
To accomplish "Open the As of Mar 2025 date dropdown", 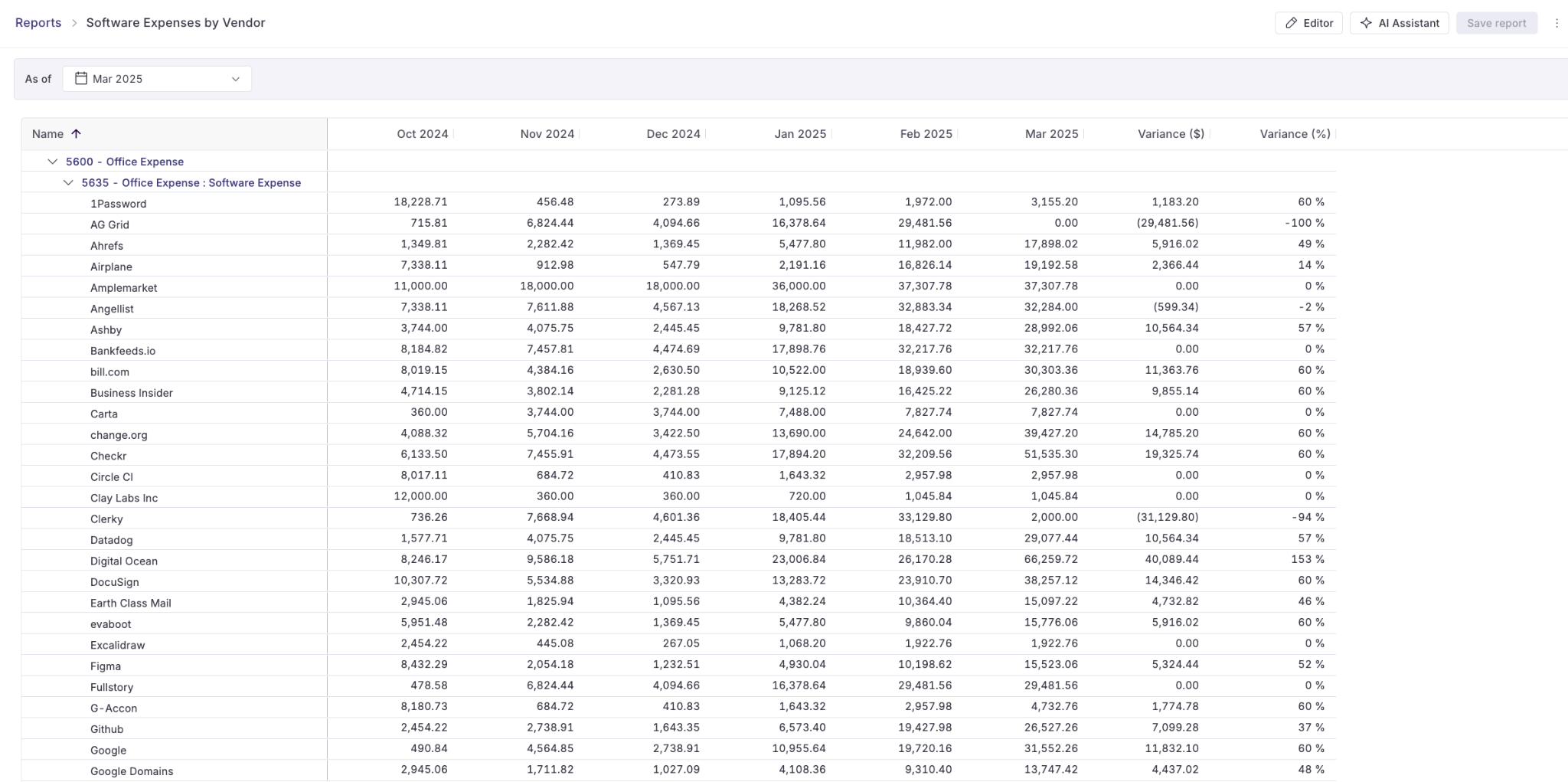I will tap(157, 79).
